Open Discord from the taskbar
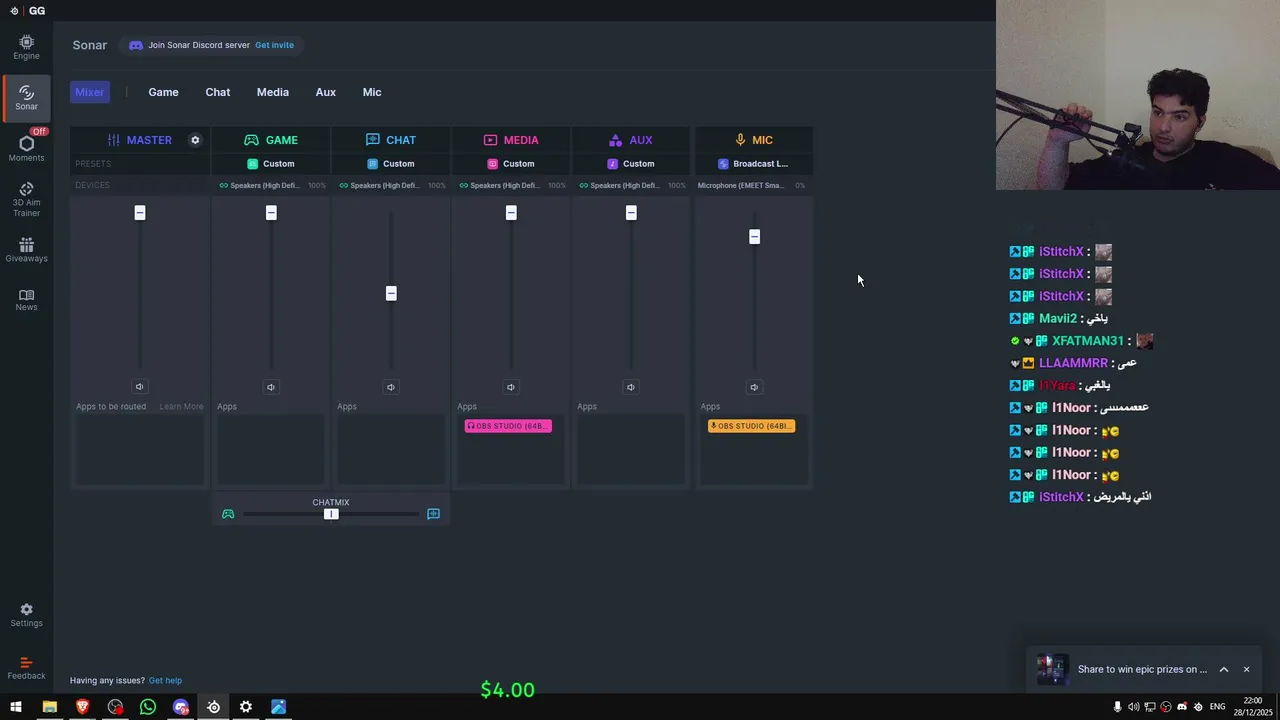1280x720 pixels. tap(181, 707)
